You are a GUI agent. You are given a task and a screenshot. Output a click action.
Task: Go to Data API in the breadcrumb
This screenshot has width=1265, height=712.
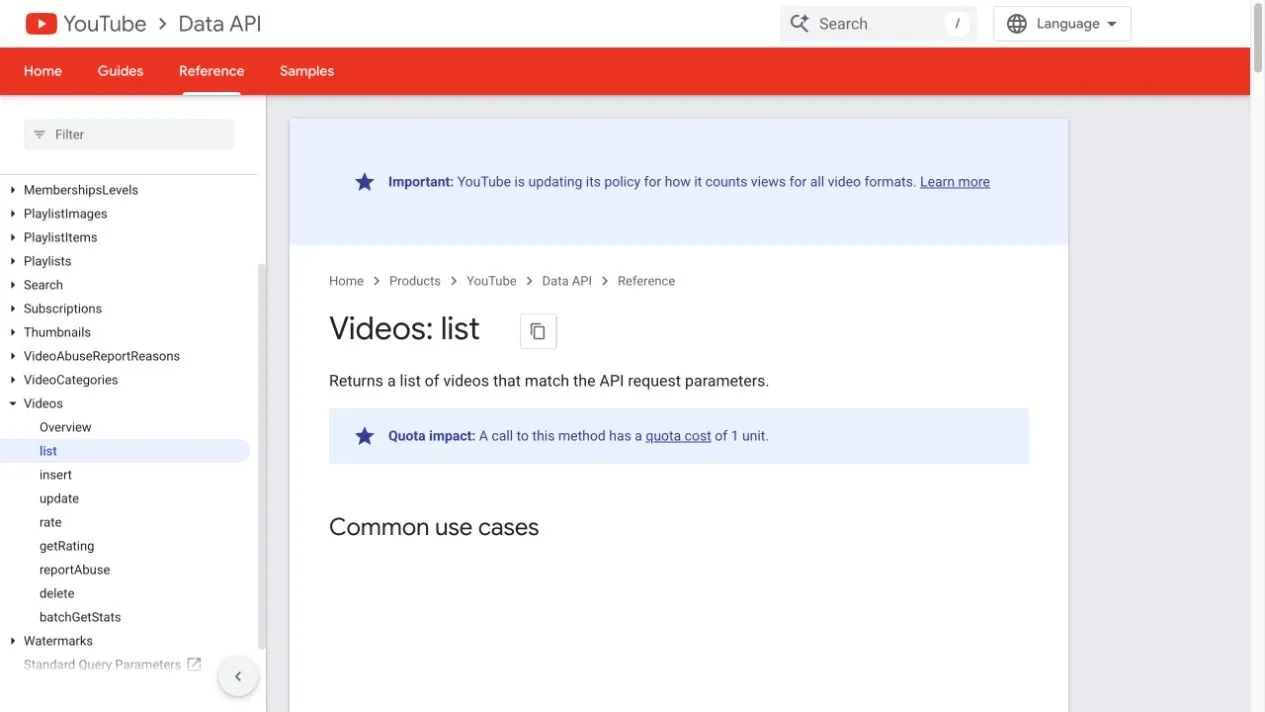click(x=567, y=281)
